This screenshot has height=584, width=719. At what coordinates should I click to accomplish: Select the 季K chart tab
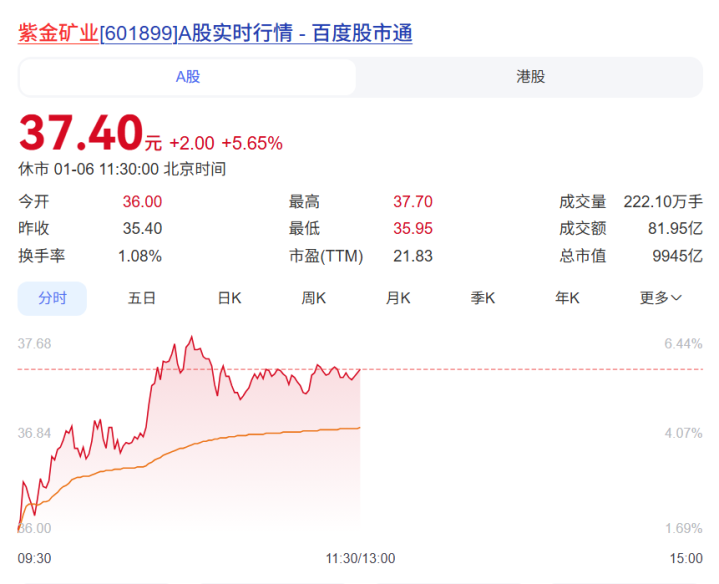(x=483, y=298)
